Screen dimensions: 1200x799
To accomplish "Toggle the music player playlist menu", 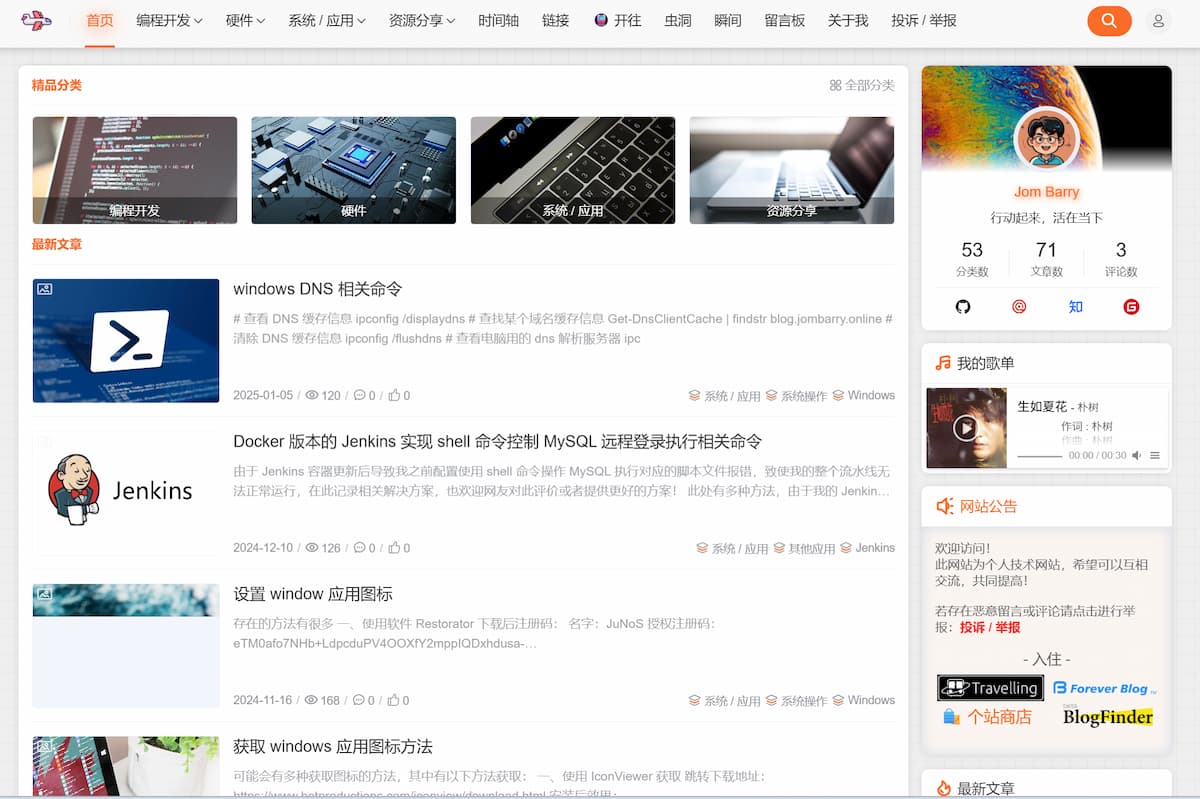I will click(1155, 456).
